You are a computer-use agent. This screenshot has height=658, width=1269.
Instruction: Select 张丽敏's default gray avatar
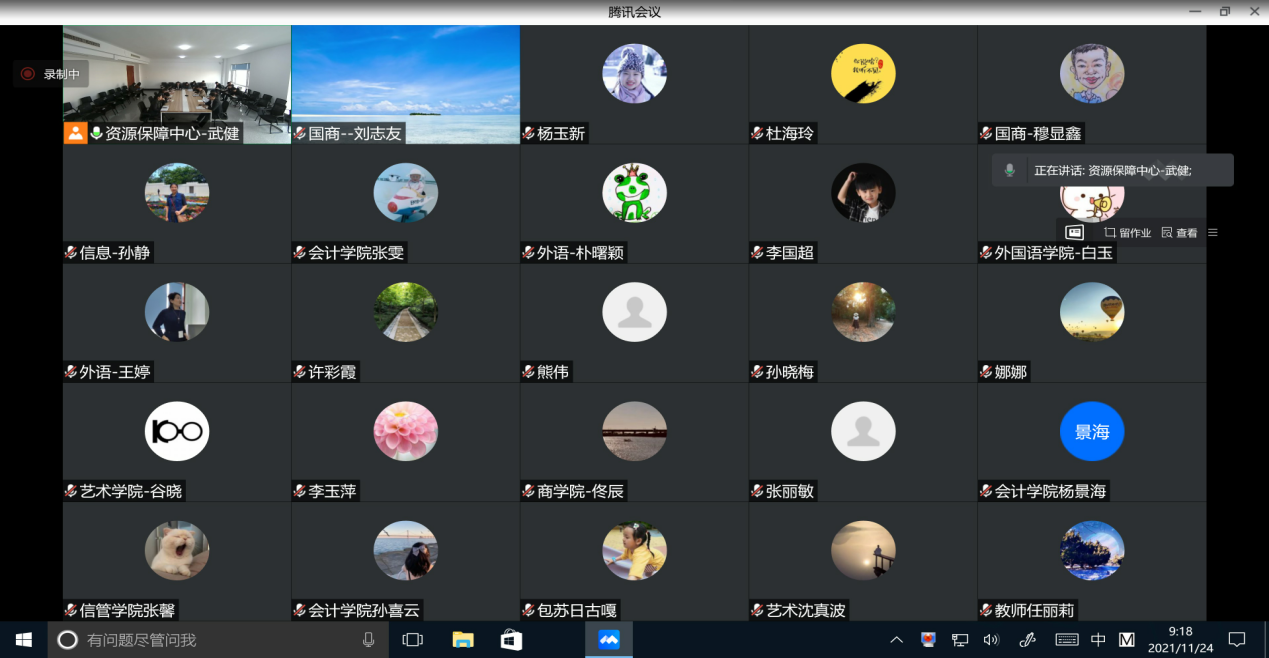tap(863, 432)
